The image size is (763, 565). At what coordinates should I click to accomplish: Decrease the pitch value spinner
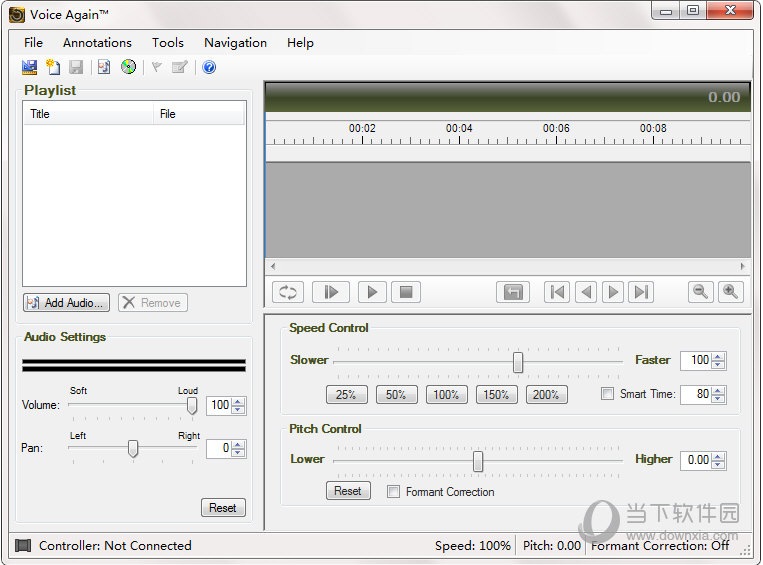pyautogui.click(x=718, y=464)
